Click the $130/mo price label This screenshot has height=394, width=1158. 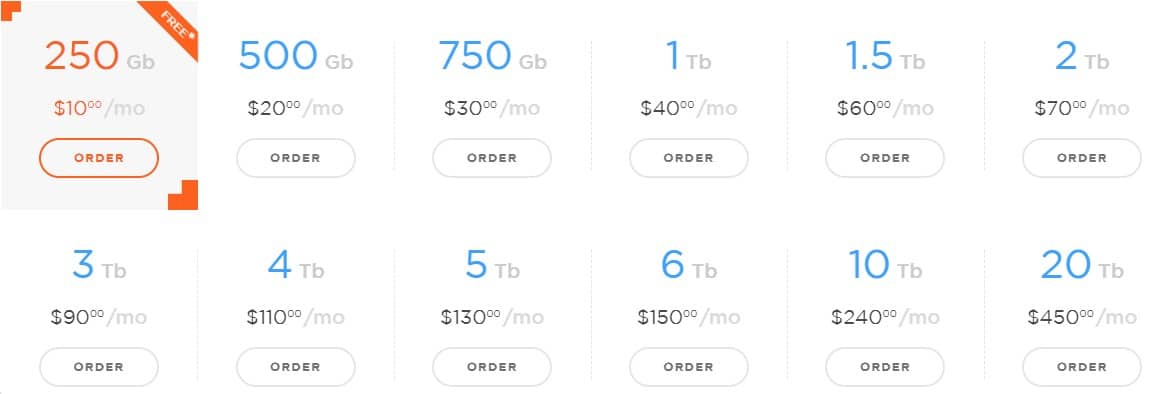(492, 317)
